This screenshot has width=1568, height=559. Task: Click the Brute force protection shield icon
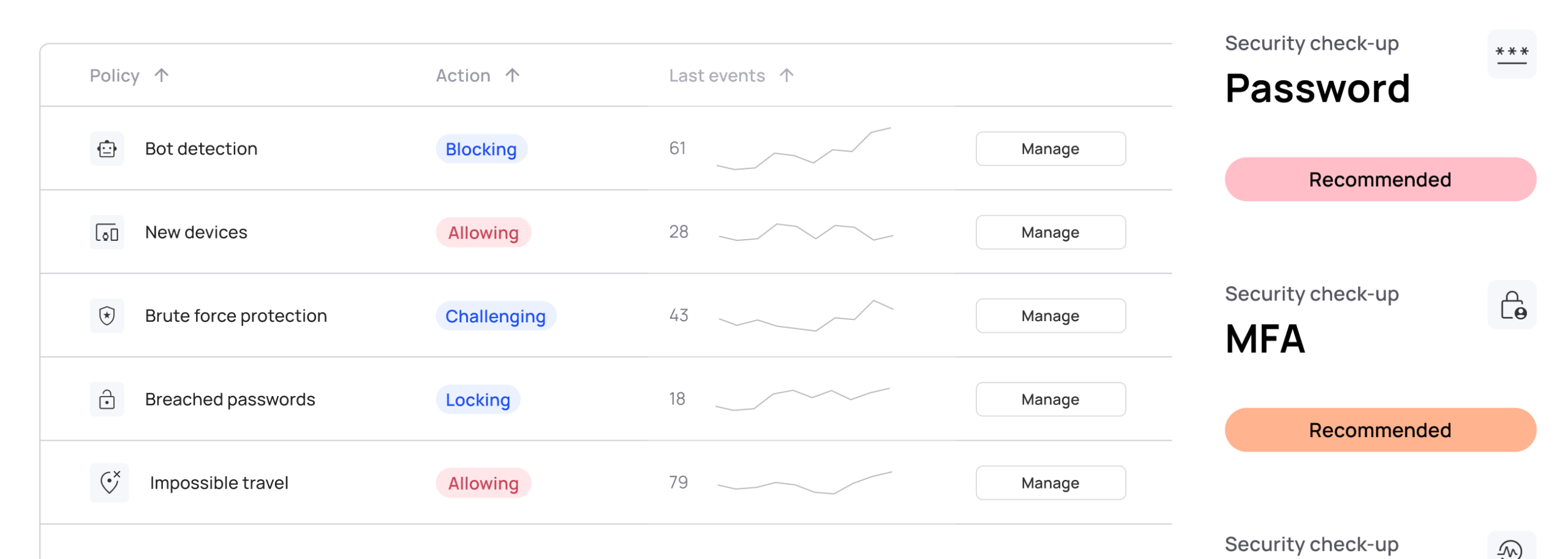107,316
